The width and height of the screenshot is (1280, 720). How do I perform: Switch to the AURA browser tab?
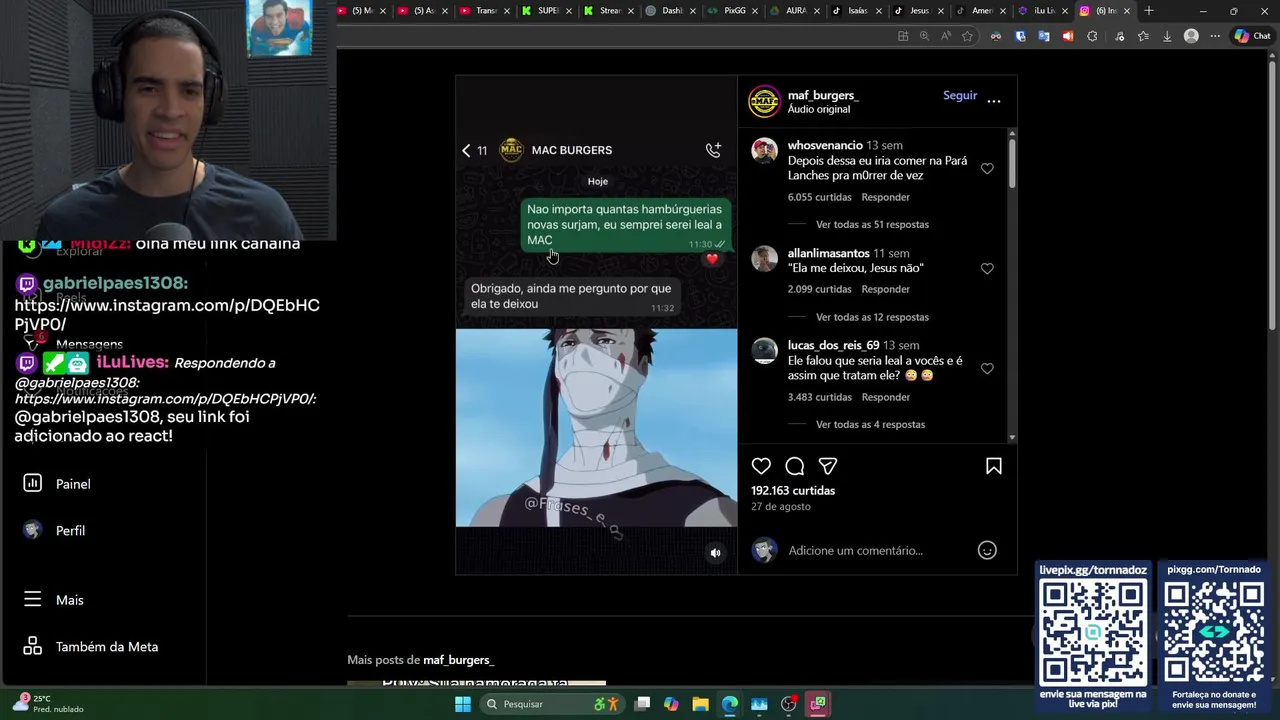pyautogui.click(x=795, y=11)
